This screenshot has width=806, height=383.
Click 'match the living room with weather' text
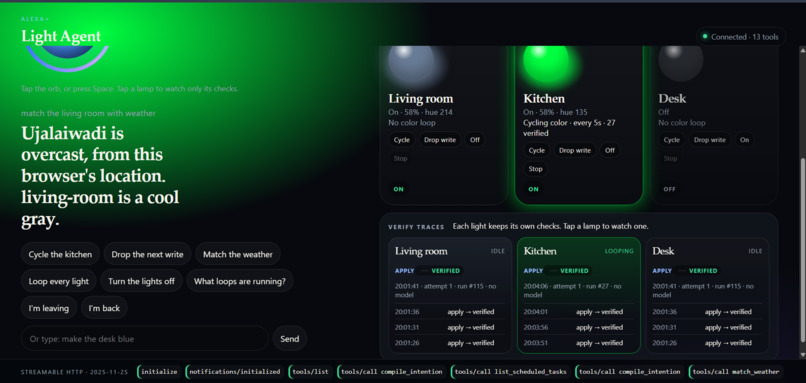point(88,113)
